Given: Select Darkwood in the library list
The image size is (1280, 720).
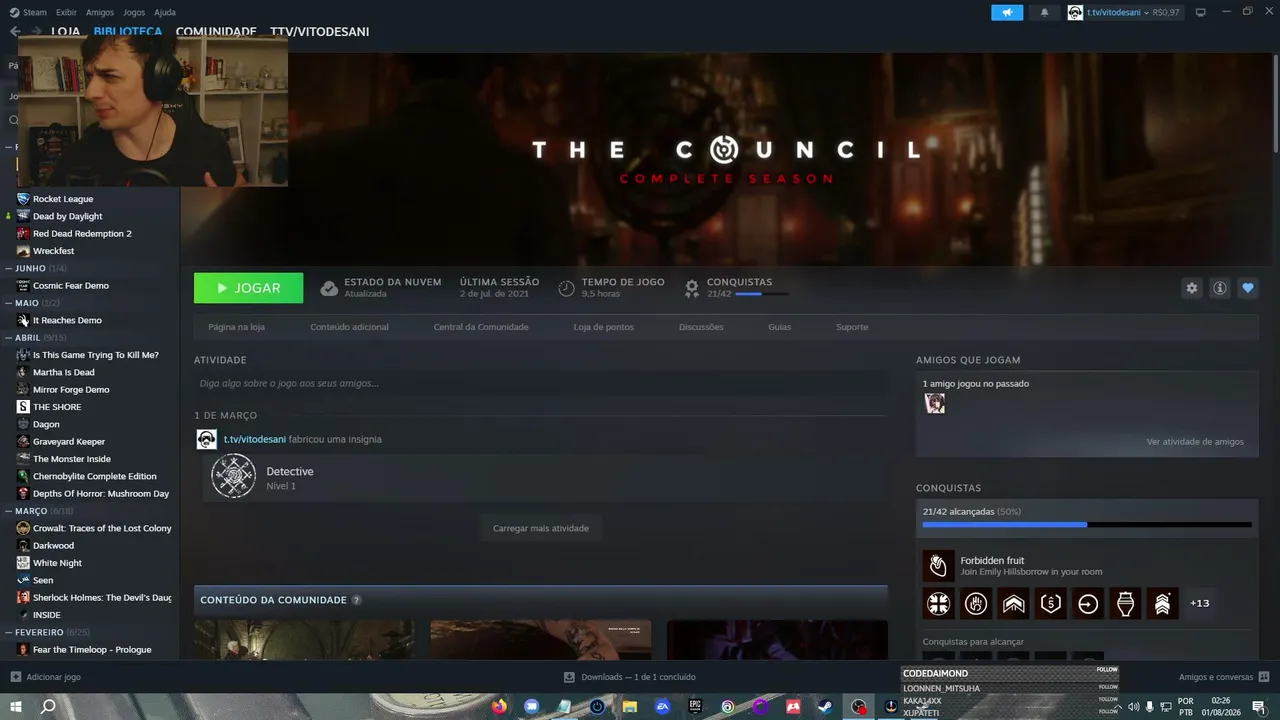Looking at the screenshot, I should click(54, 546).
